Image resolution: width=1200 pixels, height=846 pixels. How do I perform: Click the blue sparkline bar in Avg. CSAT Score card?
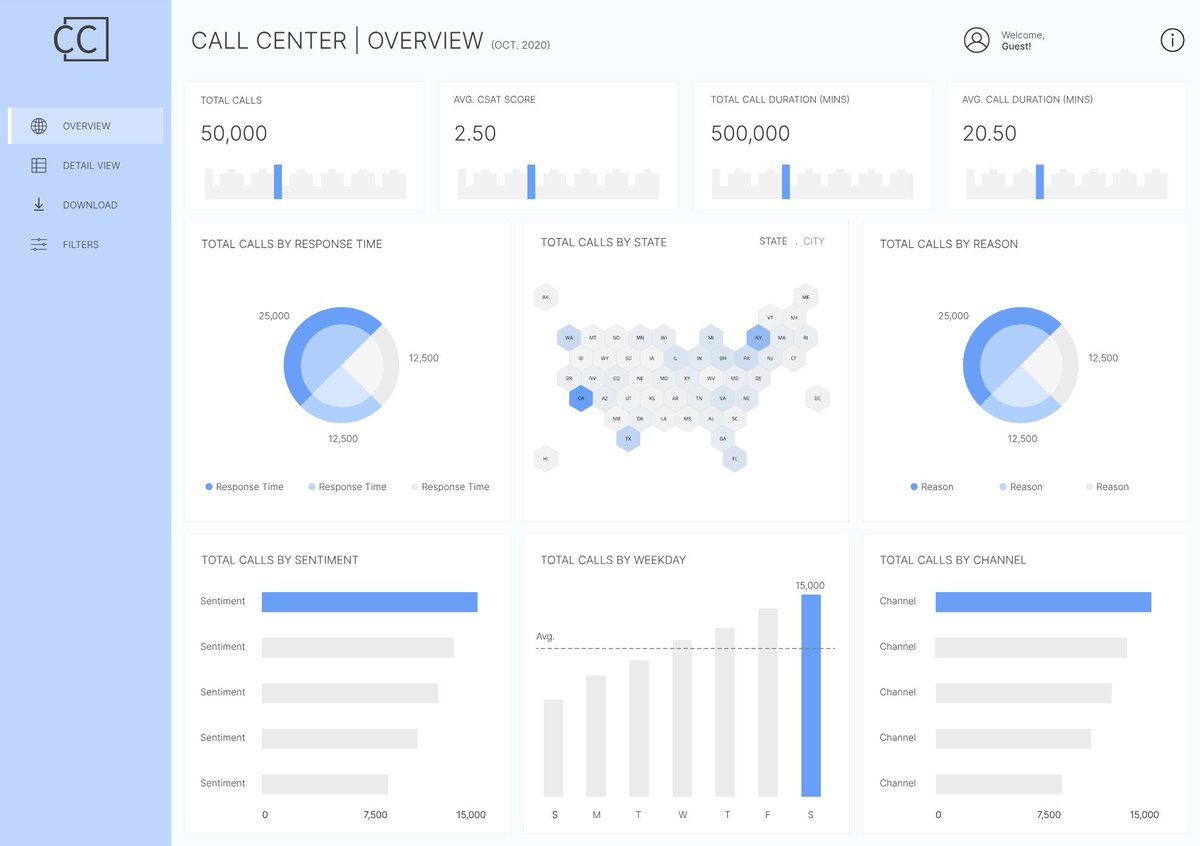[531, 182]
